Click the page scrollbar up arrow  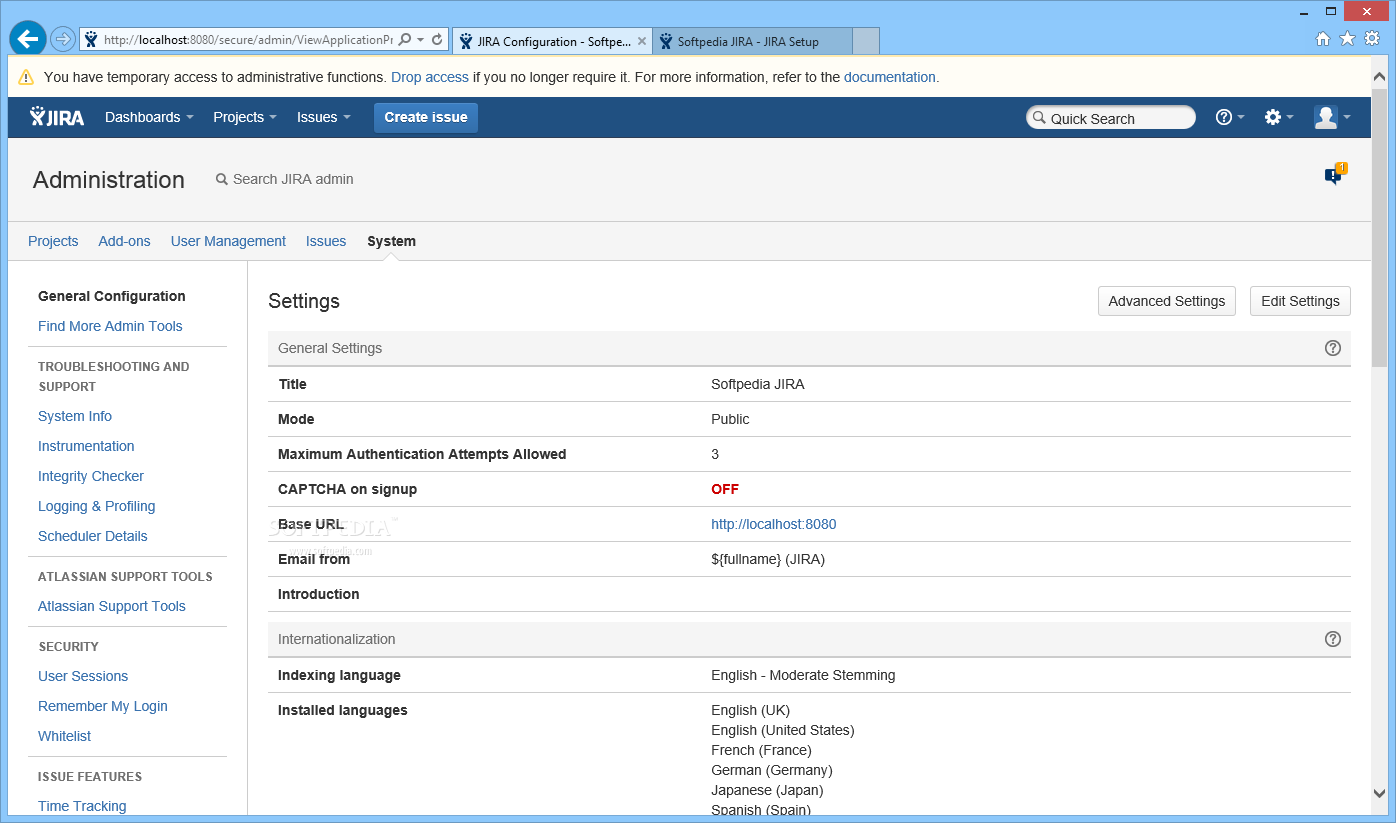[x=1380, y=76]
